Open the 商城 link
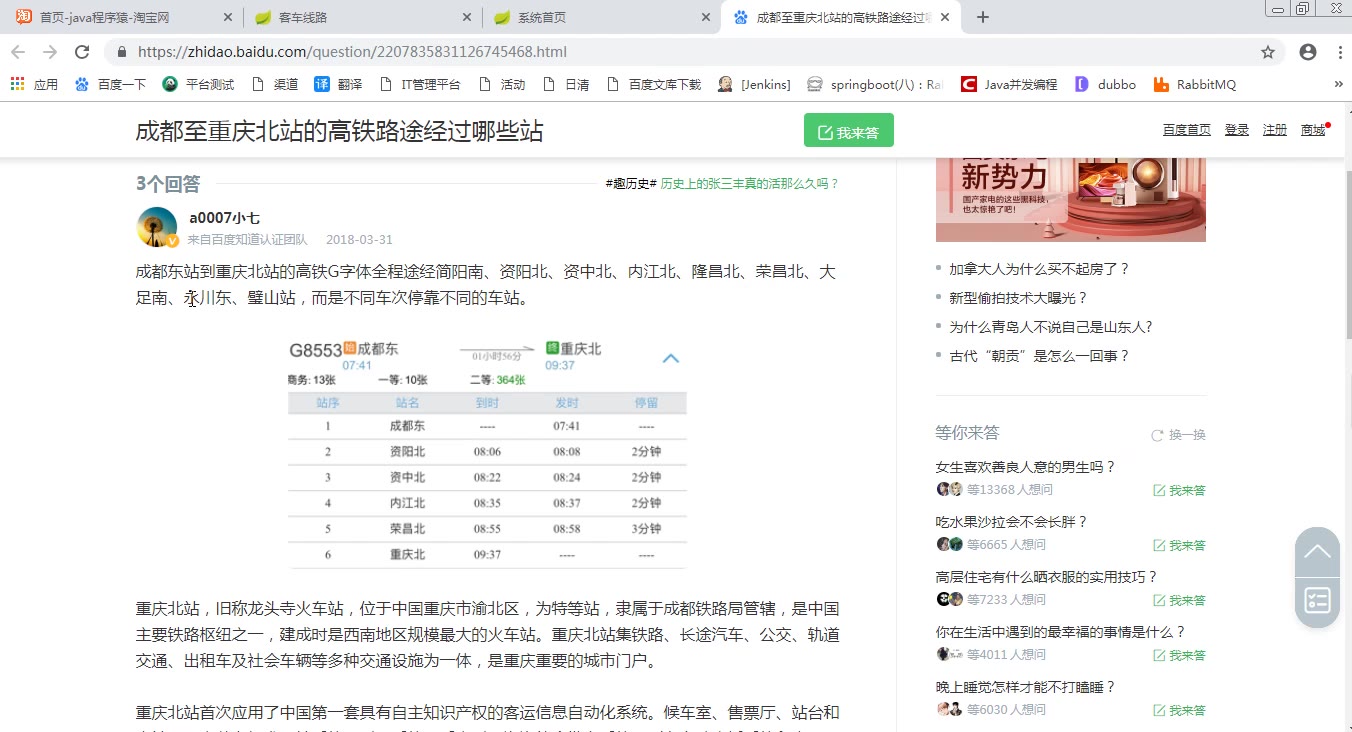The width and height of the screenshot is (1352, 732). coord(1313,130)
